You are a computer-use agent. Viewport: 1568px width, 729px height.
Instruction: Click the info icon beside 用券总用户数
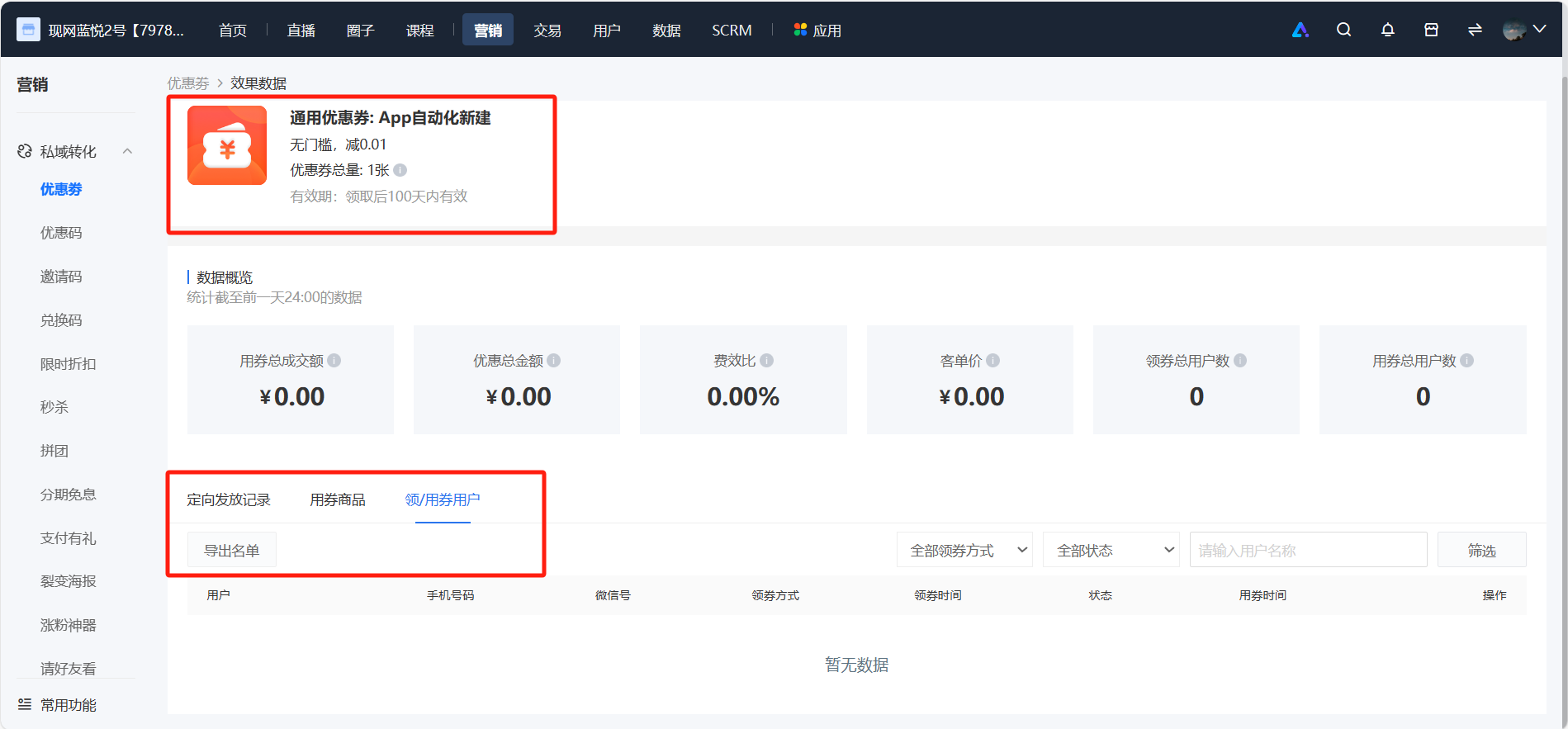tap(1467, 361)
